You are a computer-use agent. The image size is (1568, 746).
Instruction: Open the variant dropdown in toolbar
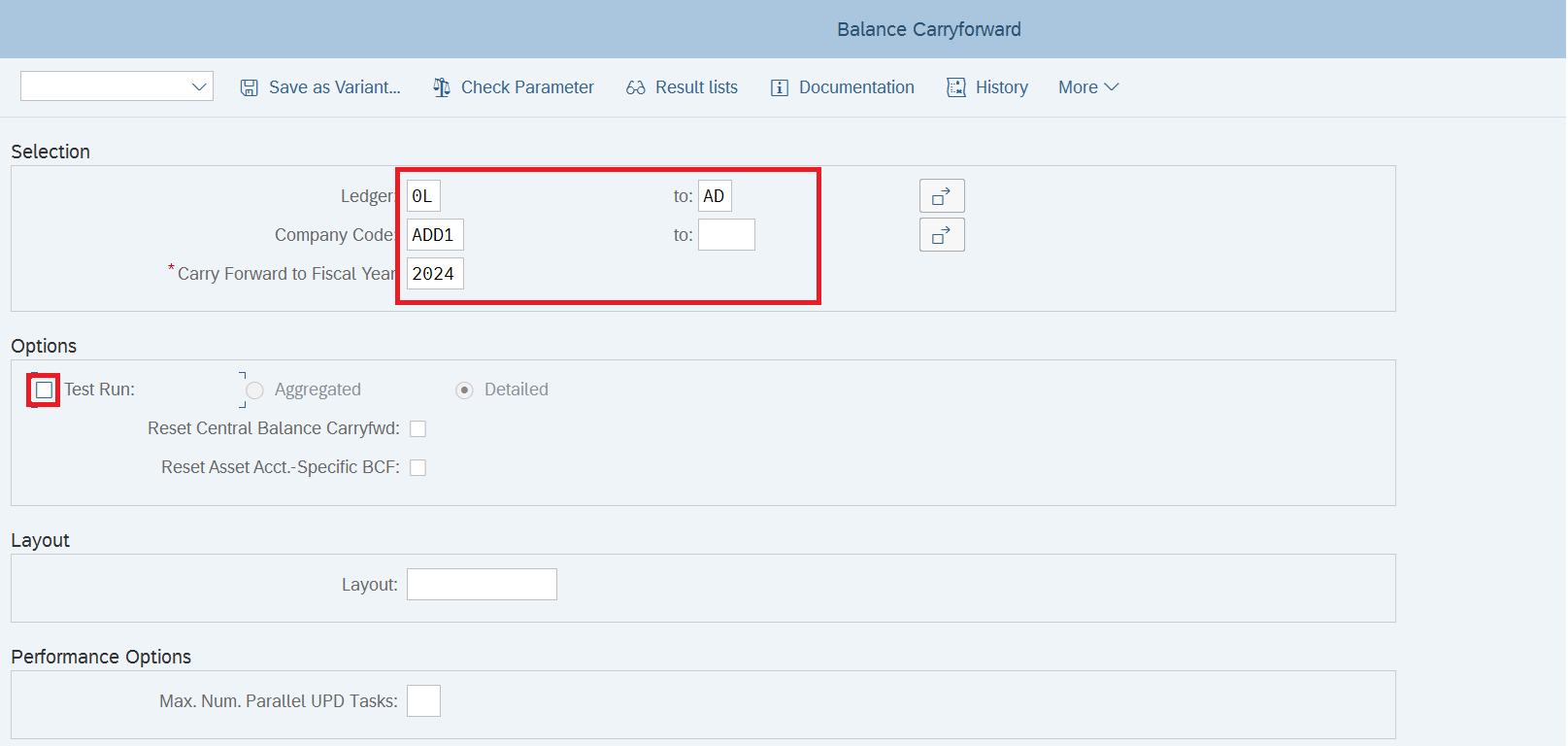117,86
